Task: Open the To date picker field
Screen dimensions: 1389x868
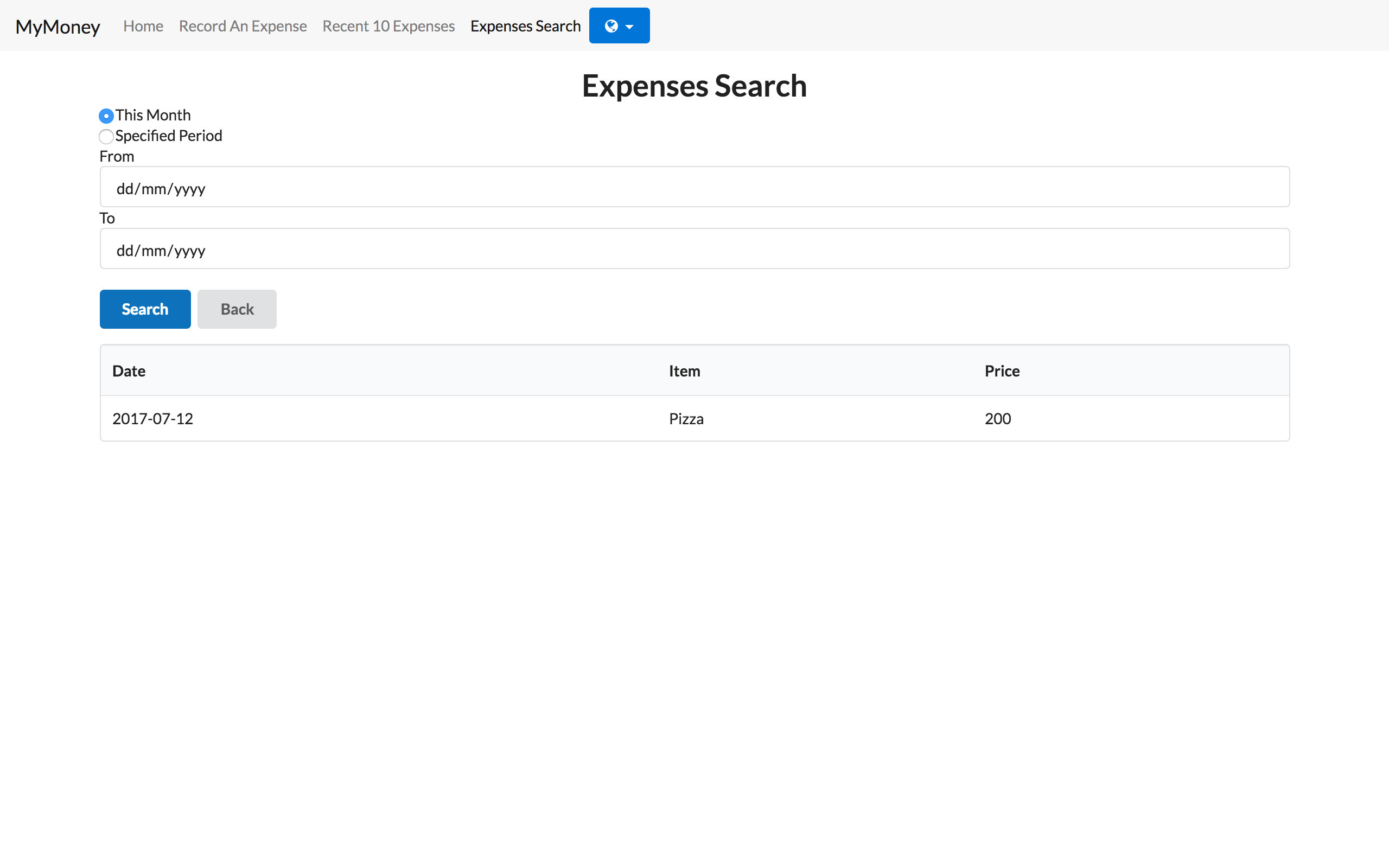Action: [694, 248]
